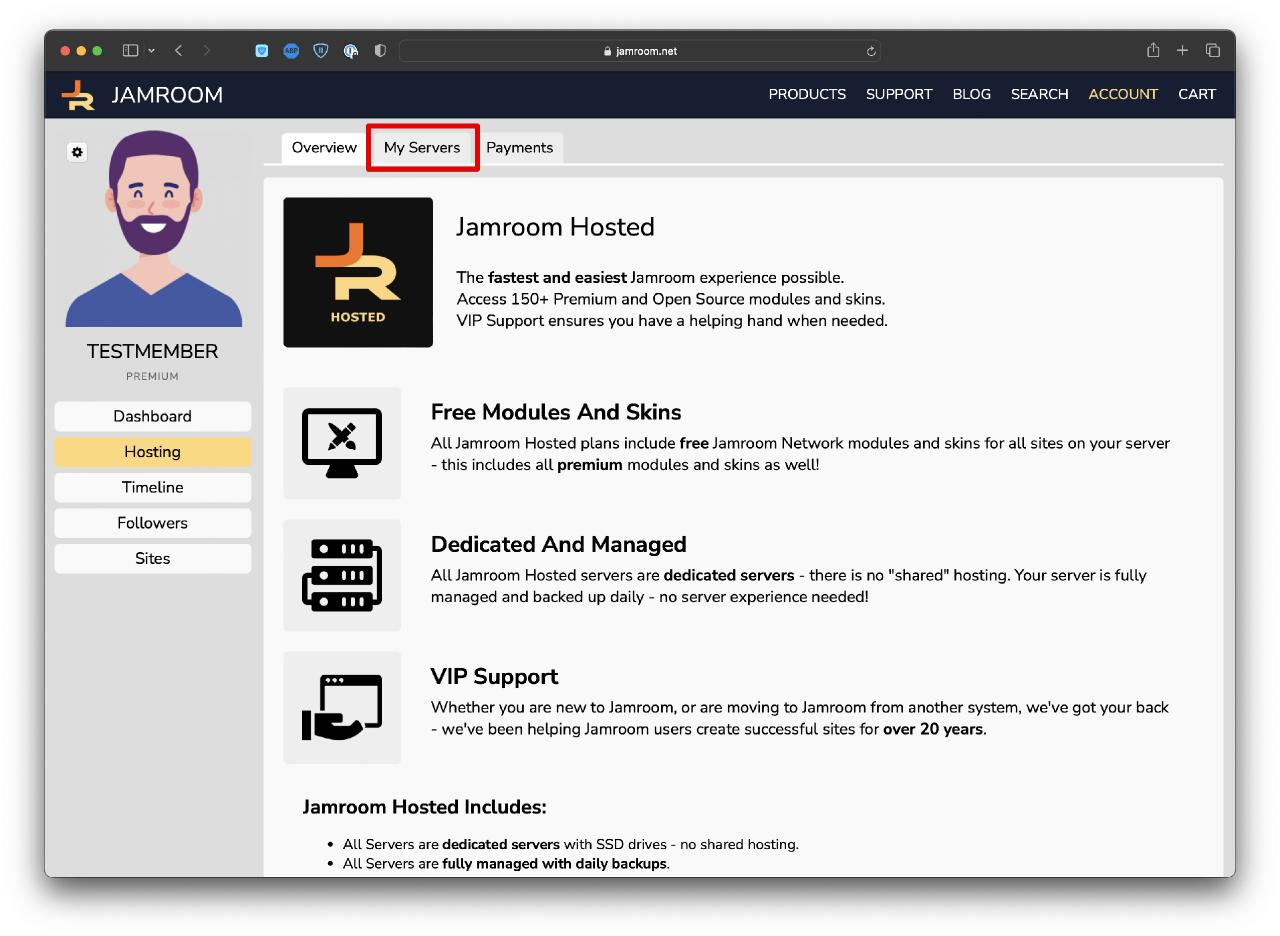This screenshot has height=936, width=1280.
Task: Click the Dashboard sidebar button
Action: [x=152, y=416]
